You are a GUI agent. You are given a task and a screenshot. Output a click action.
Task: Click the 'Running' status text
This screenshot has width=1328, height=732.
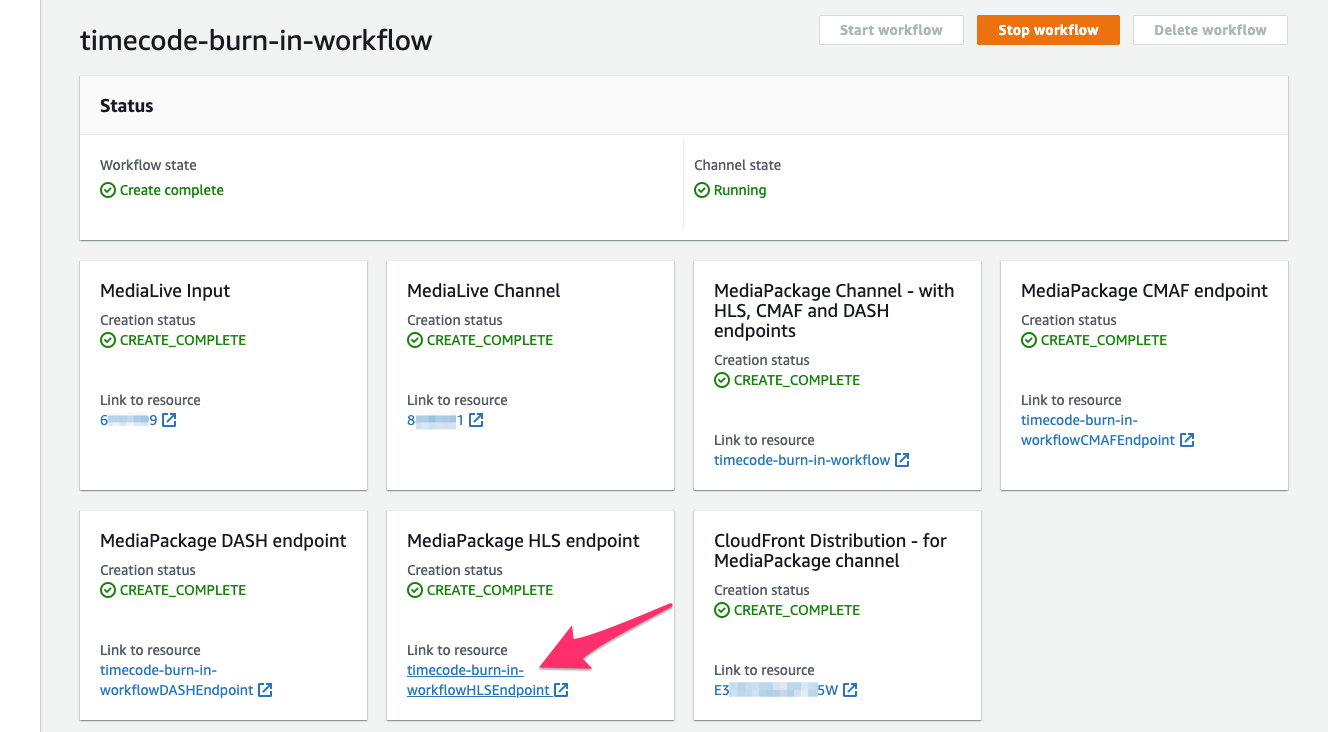[740, 190]
